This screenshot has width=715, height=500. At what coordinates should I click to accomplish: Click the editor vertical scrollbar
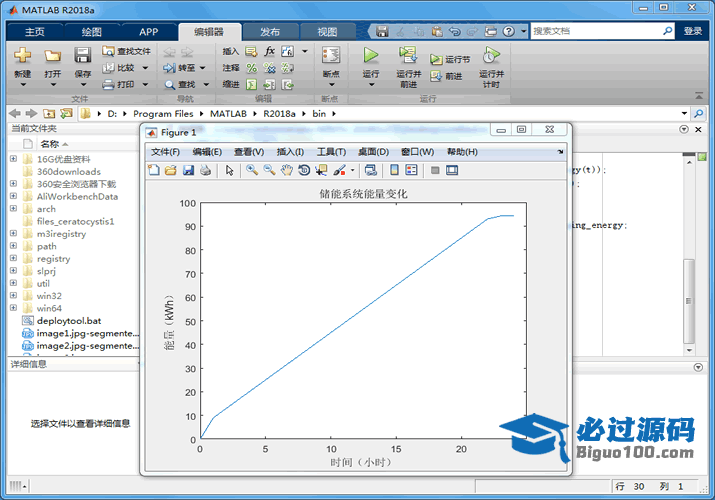[x=687, y=300]
